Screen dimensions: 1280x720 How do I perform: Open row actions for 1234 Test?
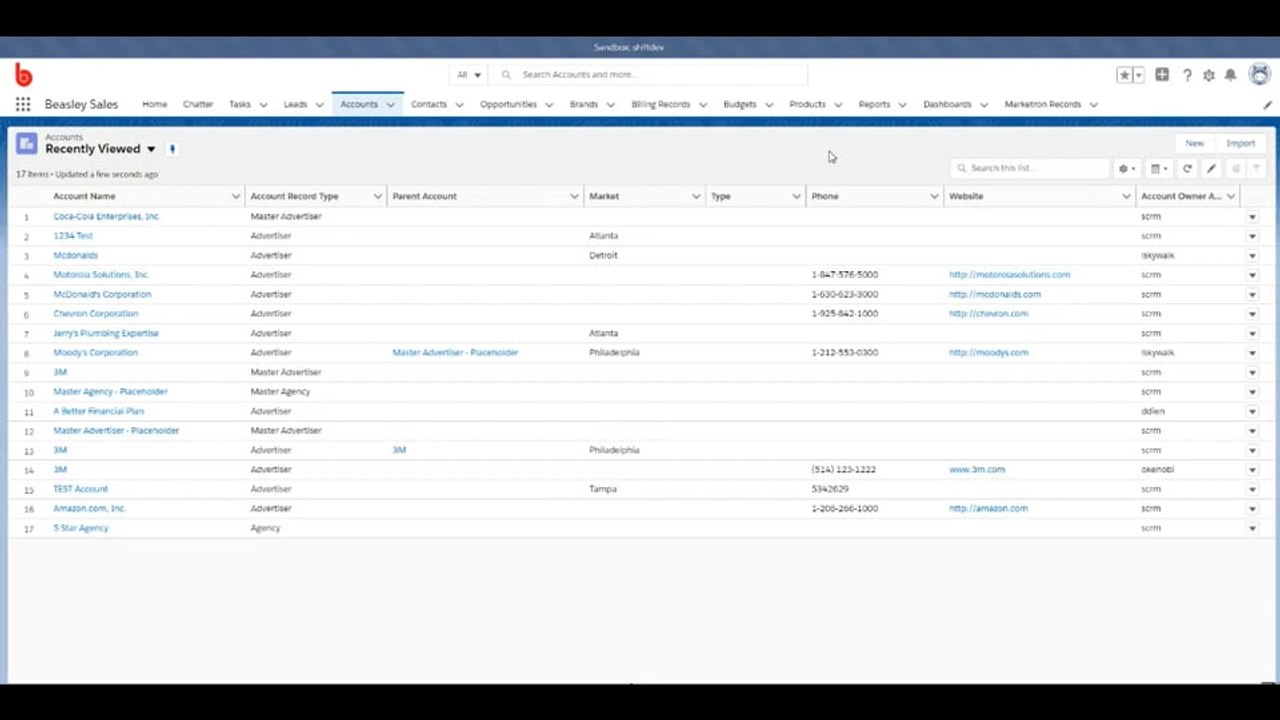[1252, 236]
